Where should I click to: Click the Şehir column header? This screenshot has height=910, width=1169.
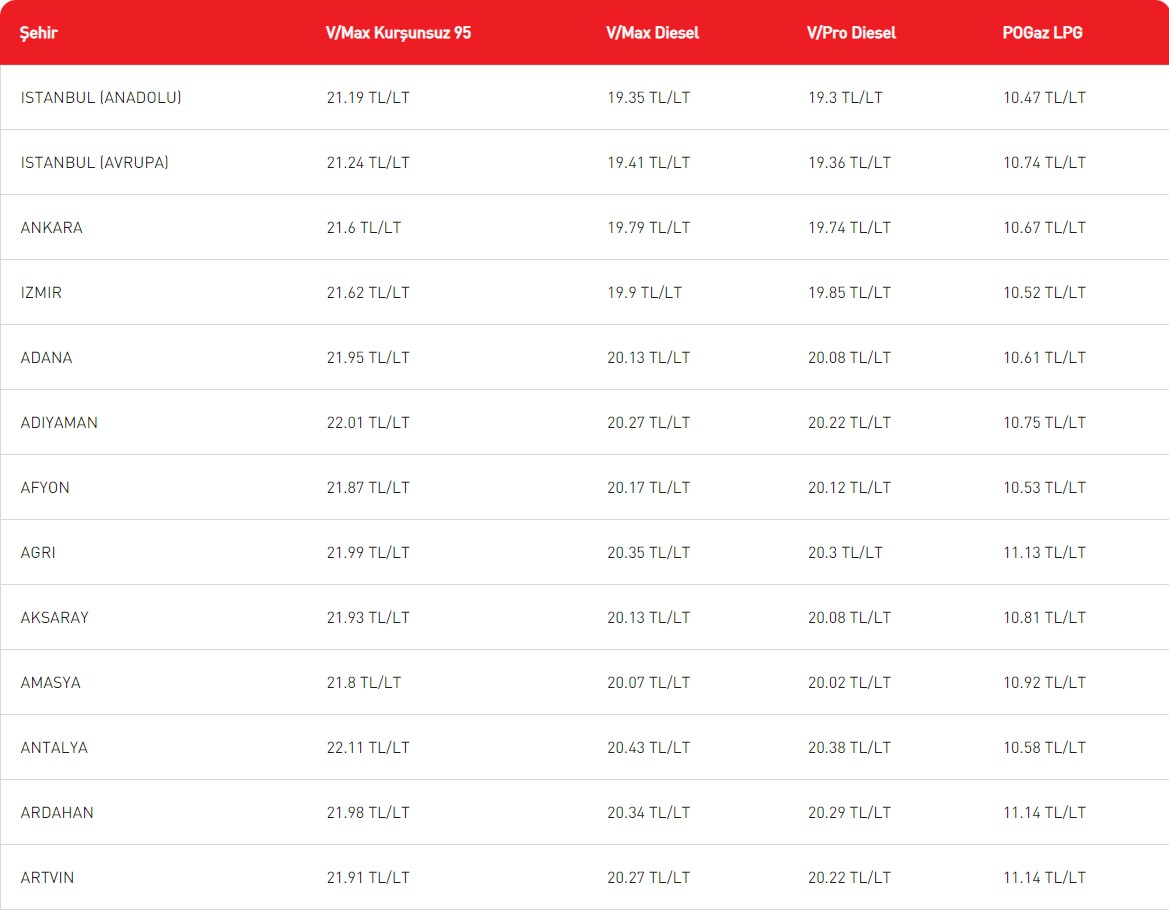click(39, 33)
